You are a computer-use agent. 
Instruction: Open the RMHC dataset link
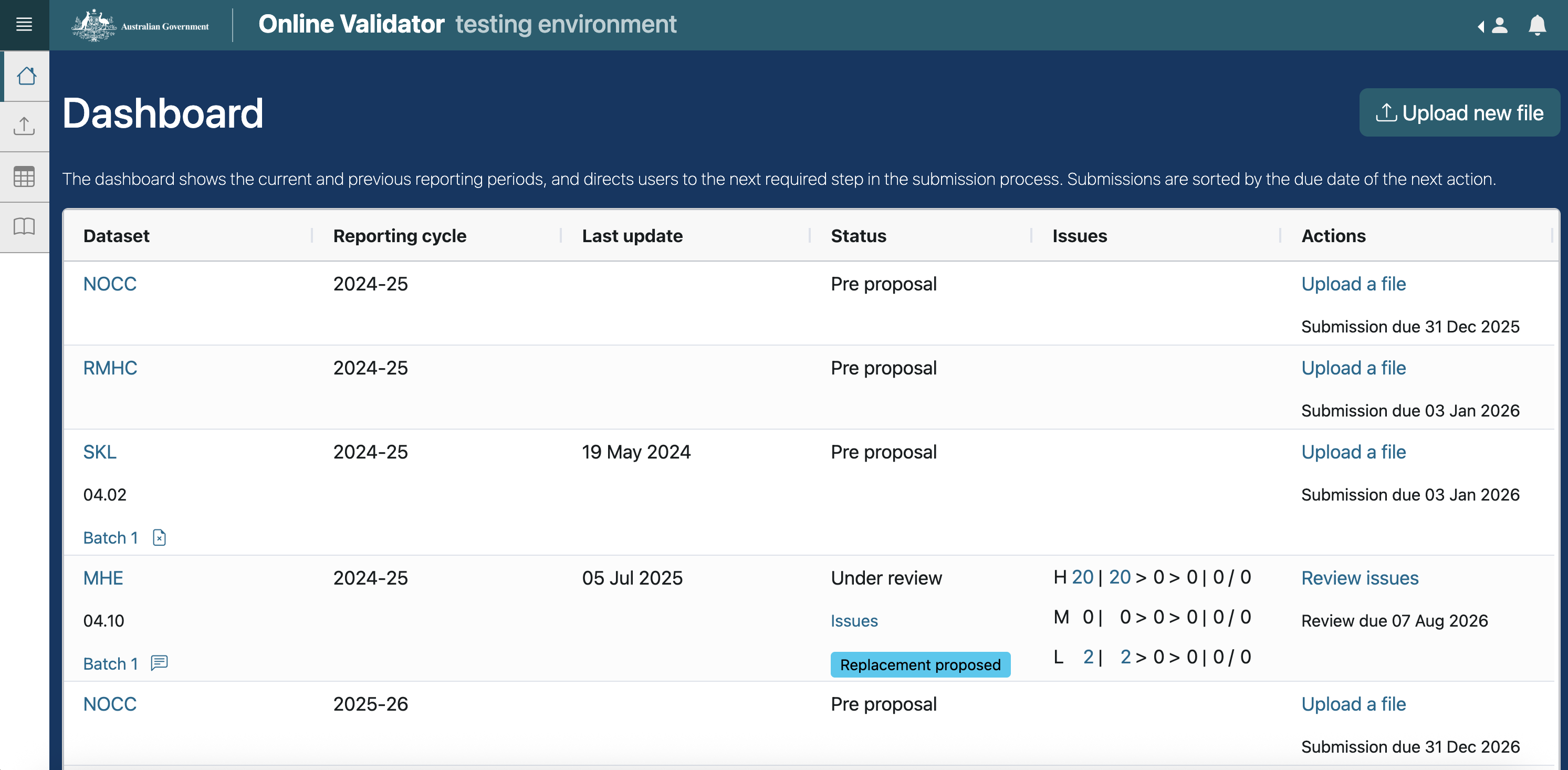tap(110, 368)
